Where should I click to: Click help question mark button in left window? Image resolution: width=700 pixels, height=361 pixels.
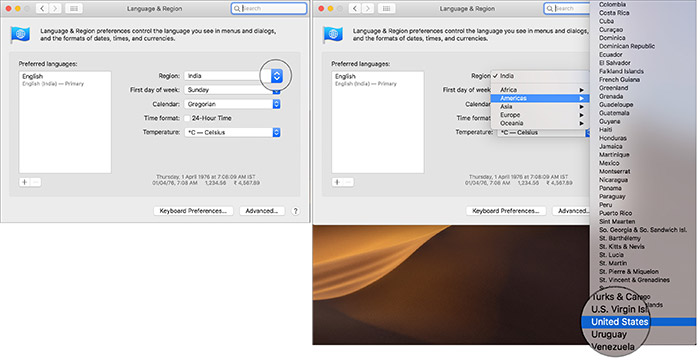(x=295, y=211)
